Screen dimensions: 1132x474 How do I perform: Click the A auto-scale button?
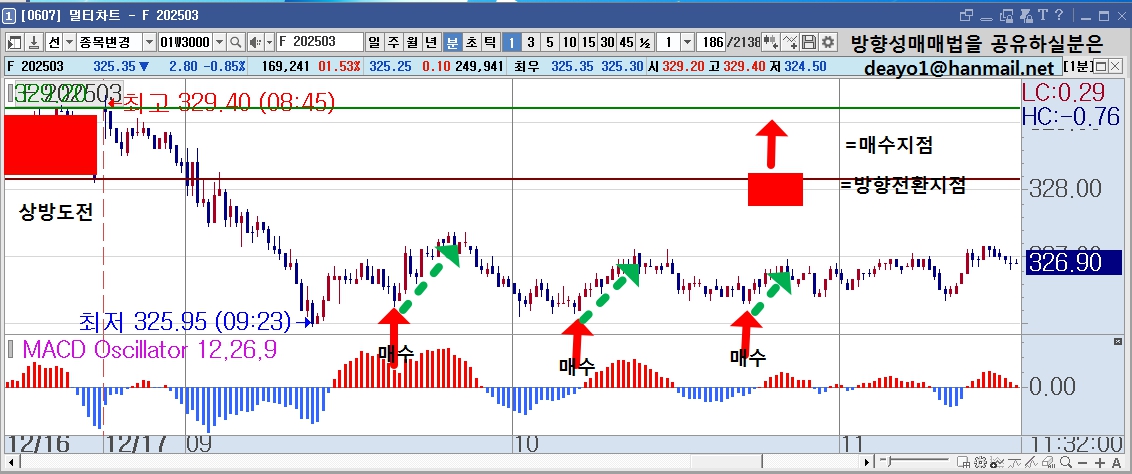tap(1116, 462)
